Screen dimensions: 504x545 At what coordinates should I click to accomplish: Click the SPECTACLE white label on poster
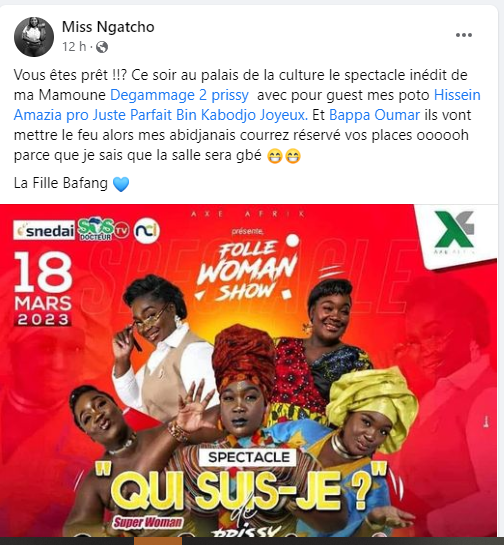[x=248, y=457]
